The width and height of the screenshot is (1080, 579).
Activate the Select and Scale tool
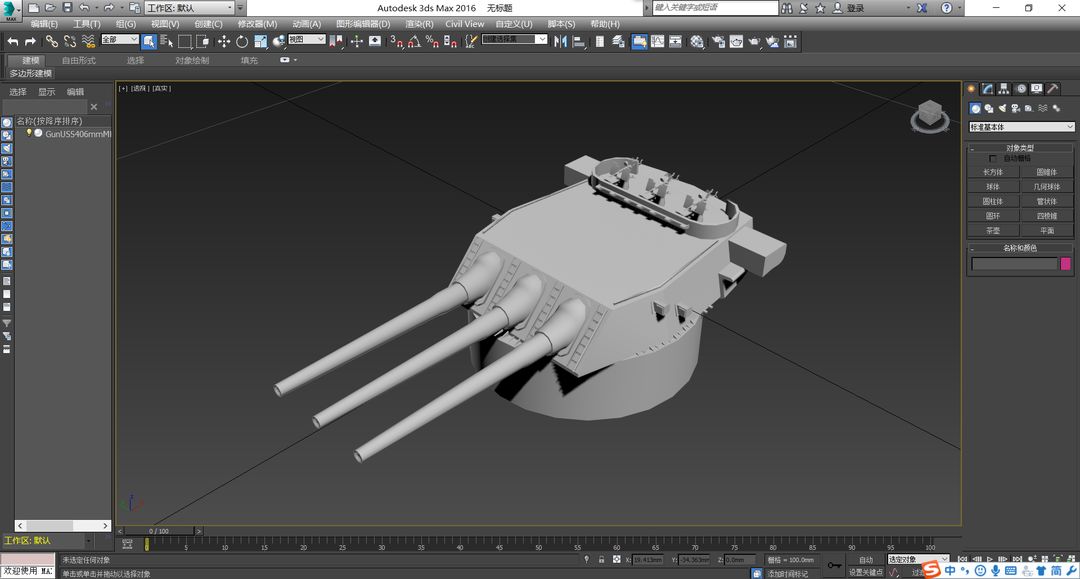pyautogui.click(x=260, y=41)
